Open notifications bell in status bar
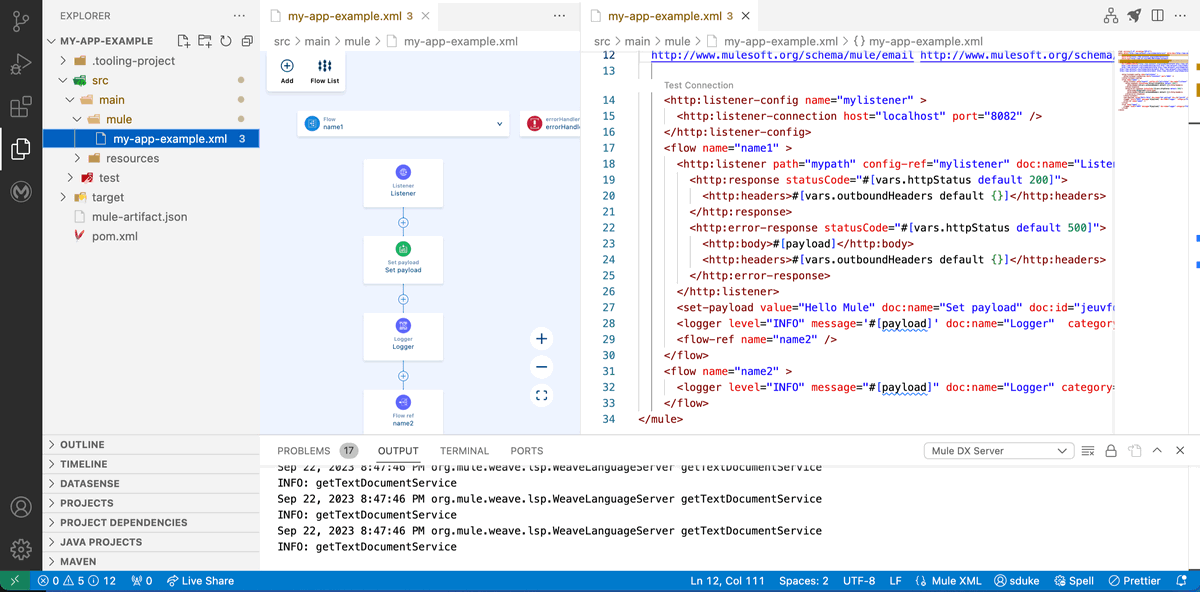The height and width of the screenshot is (592, 1200). [x=1182, y=581]
